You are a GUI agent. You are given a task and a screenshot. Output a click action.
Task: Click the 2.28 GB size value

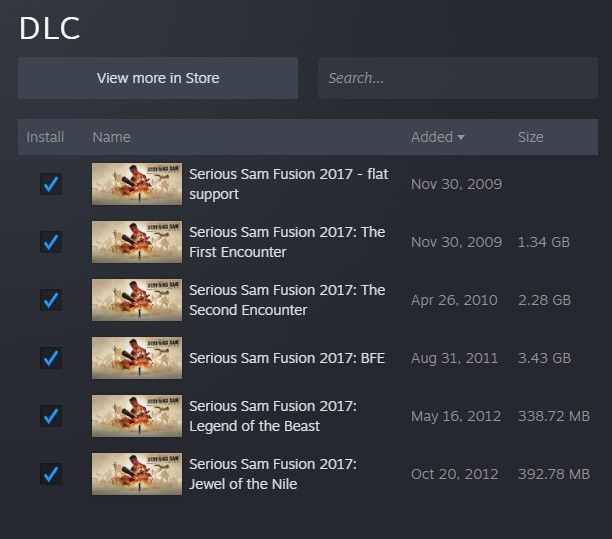tap(544, 301)
